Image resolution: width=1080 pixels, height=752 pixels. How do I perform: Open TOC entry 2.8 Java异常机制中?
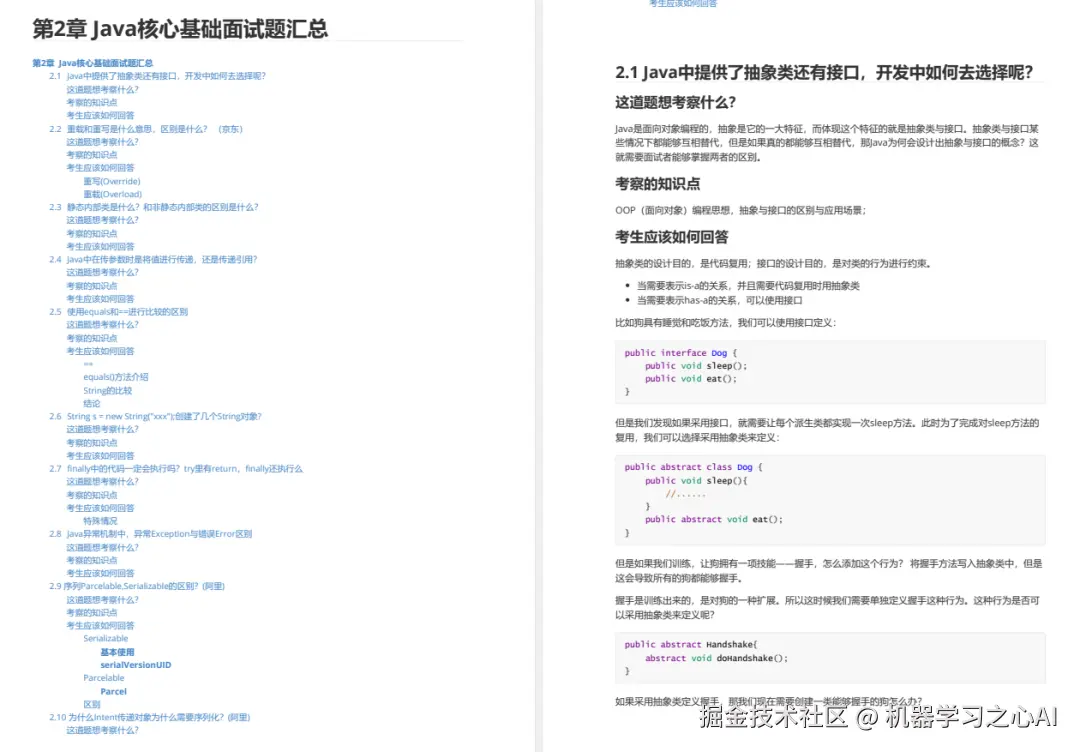[150, 534]
